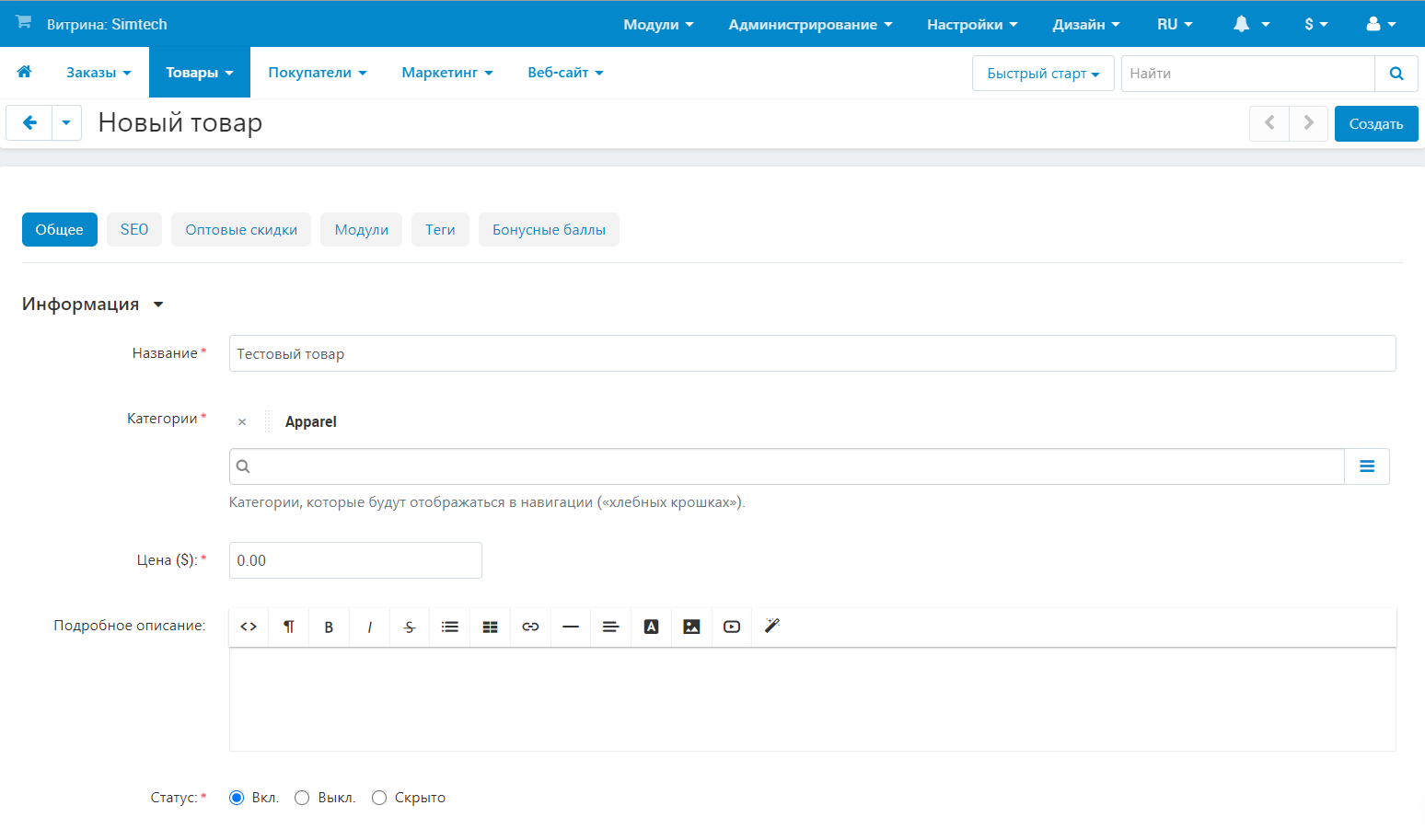Open the notifications bell menu
The width and height of the screenshot is (1425, 840).
coord(1250,24)
